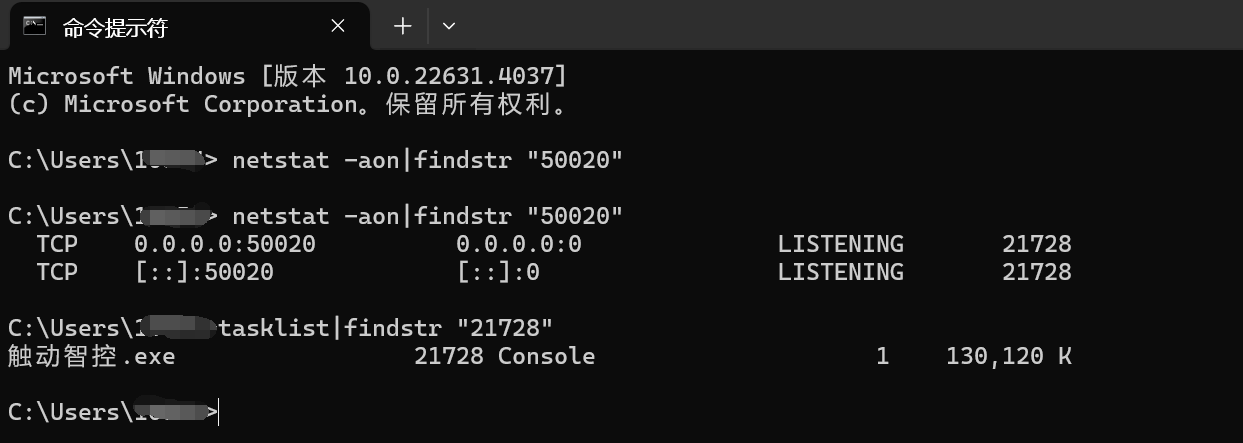This screenshot has width=1243, height=443.
Task: Click the second netstat -aon command line
Action: pyautogui.click(x=316, y=216)
